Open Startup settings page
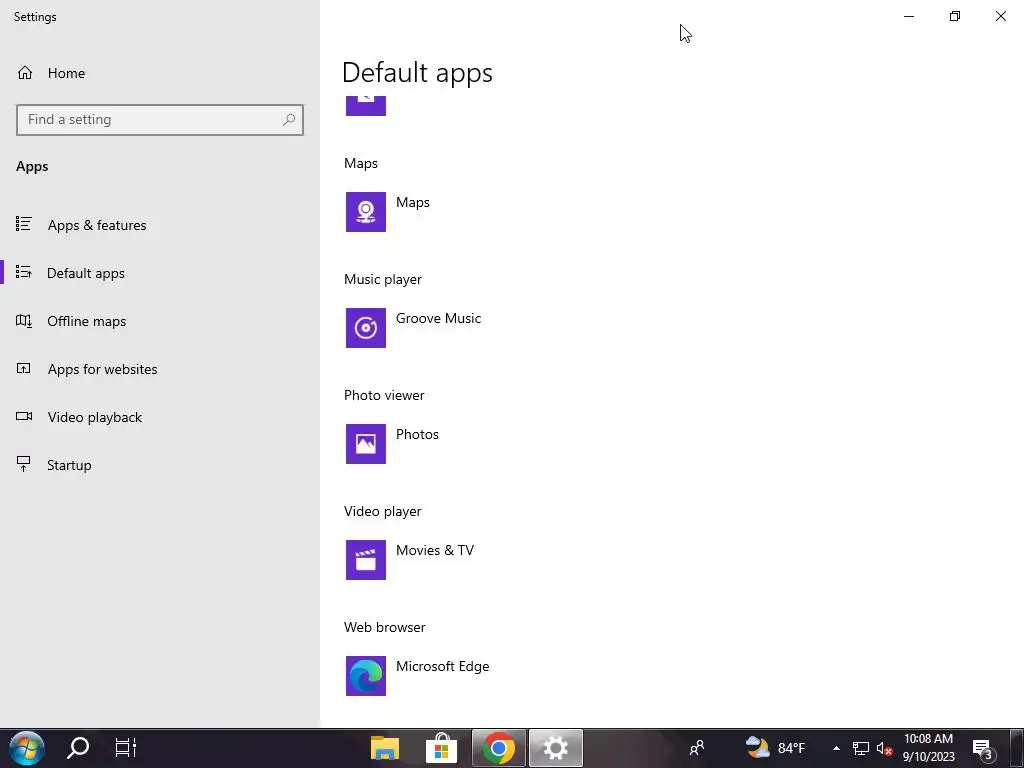Viewport: 1024px width, 768px height. pyautogui.click(x=160, y=465)
